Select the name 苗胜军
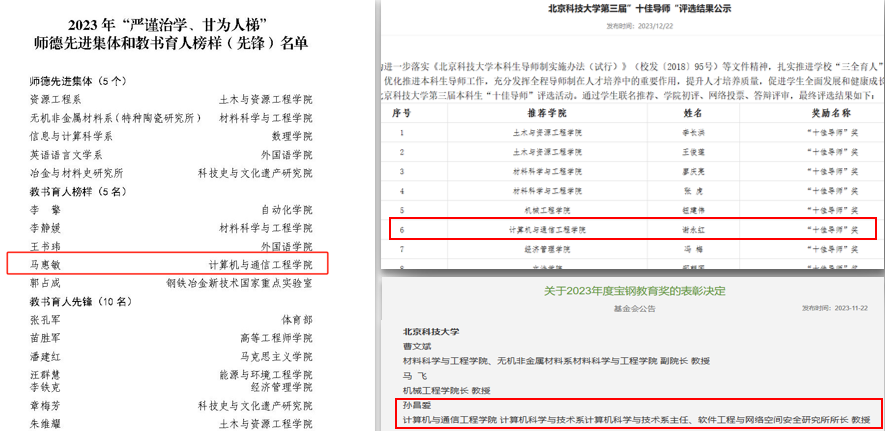This screenshot has height=431, width=885. [45, 338]
